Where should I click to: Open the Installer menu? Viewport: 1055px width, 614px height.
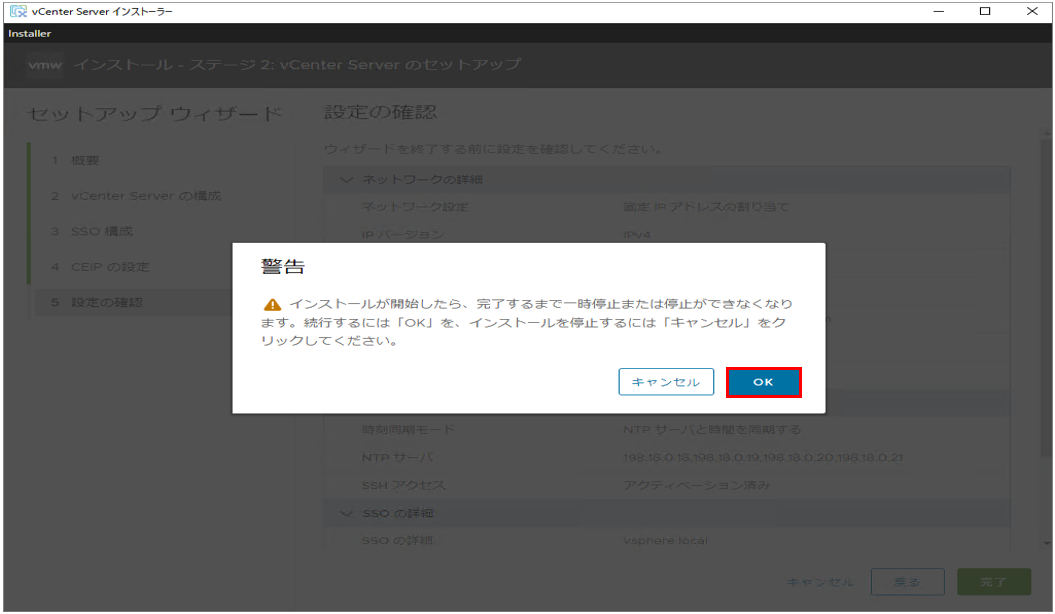click(30, 33)
